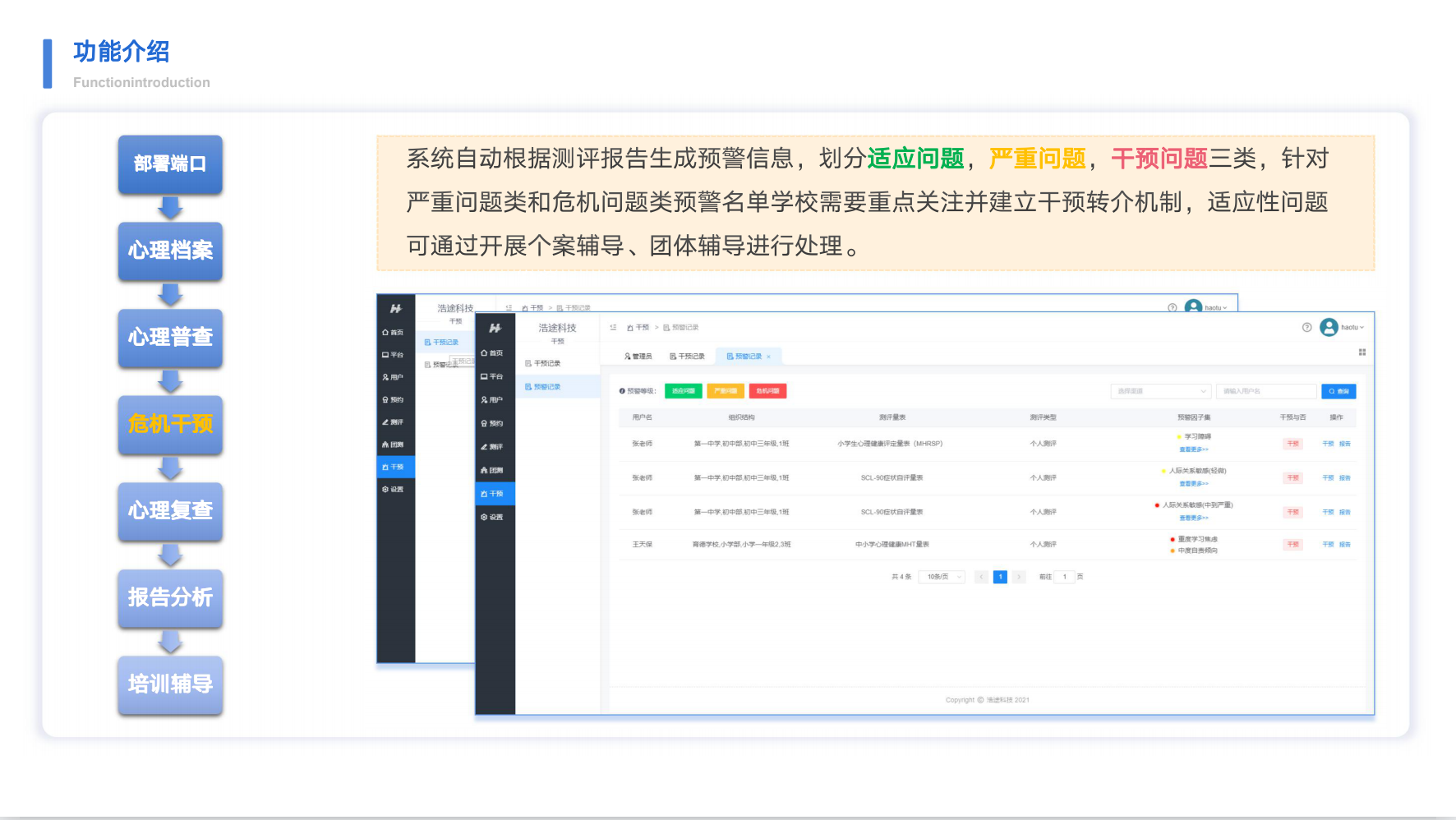Click the 干预 breadcrumb in the front window
The image size is (1456, 820).
click(x=638, y=327)
